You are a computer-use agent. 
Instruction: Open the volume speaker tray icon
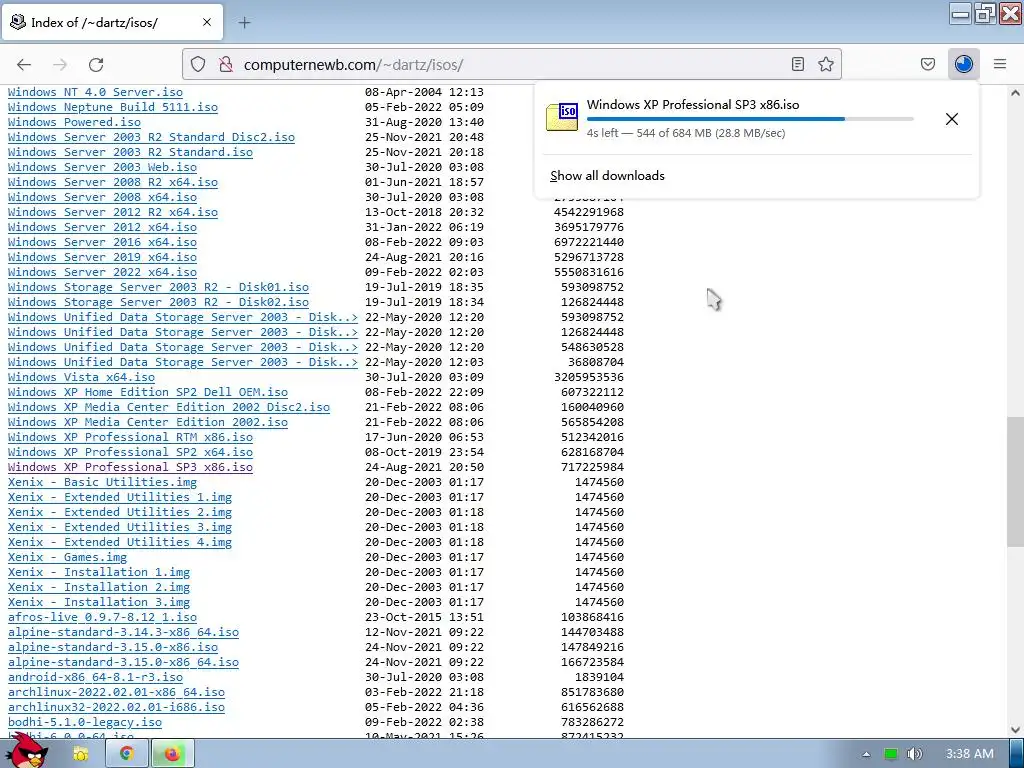click(x=914, y=754)
